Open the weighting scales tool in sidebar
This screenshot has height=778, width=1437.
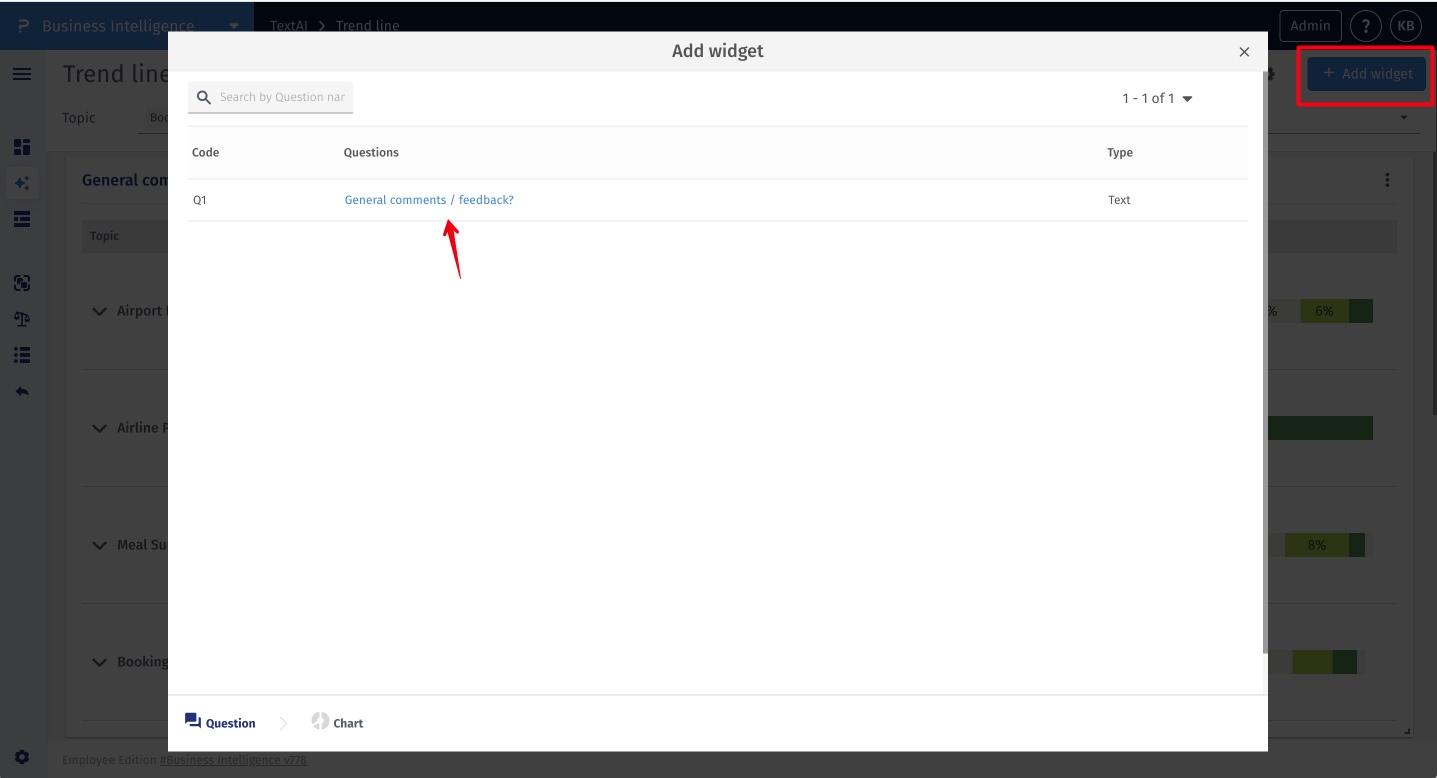(21, 319)
